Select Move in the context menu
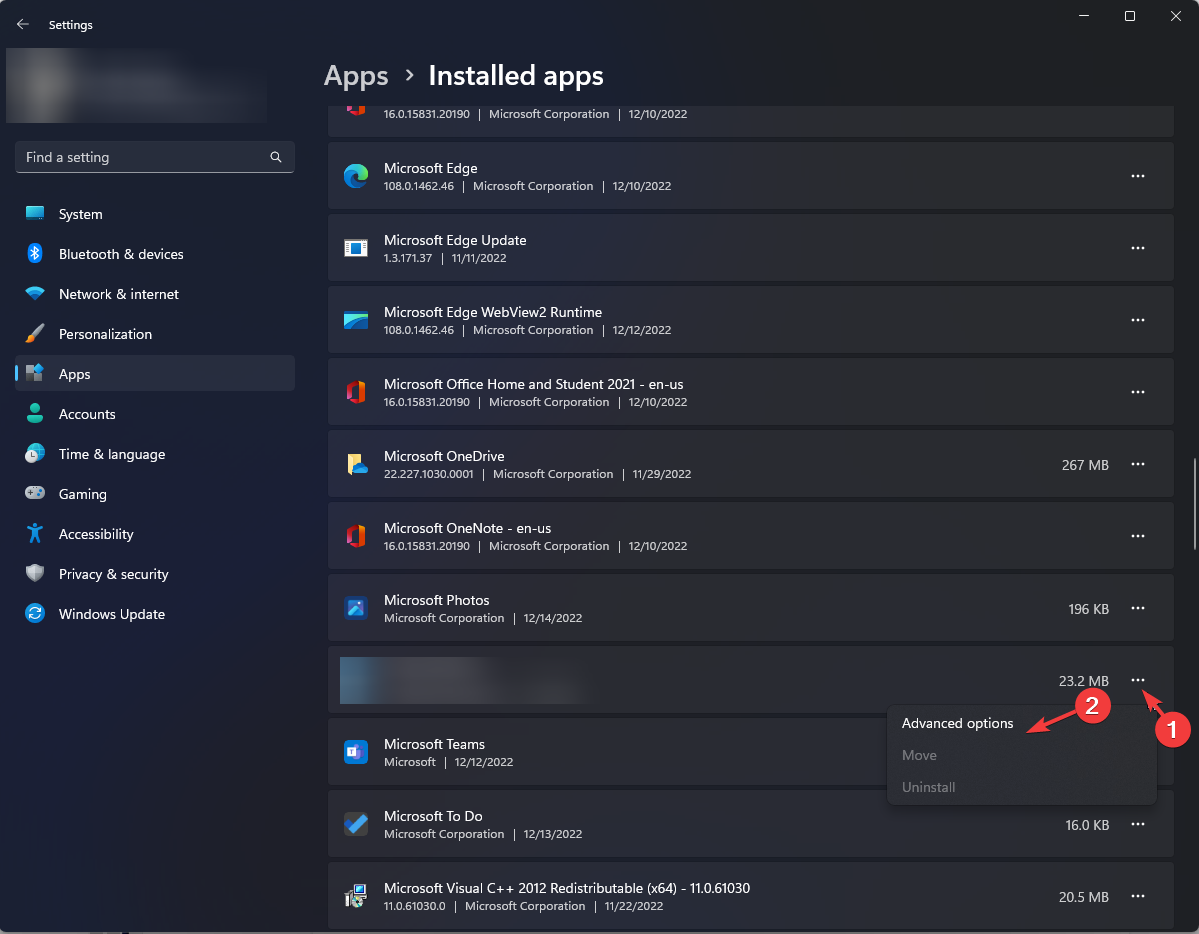This screenshot has width=1199, height=934. [x=919, y=755]
